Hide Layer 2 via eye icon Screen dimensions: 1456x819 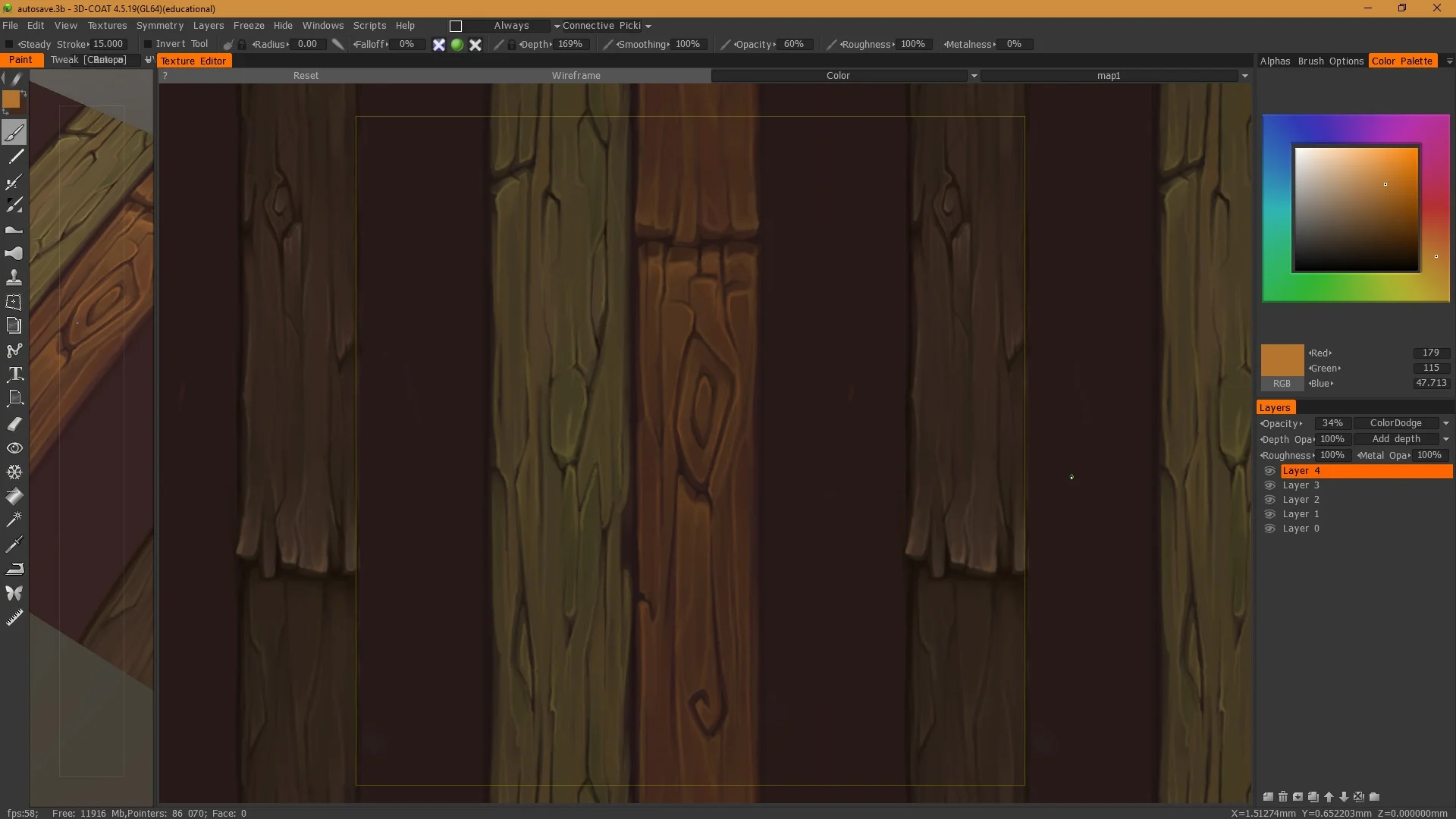click(x=1269, y=500)
